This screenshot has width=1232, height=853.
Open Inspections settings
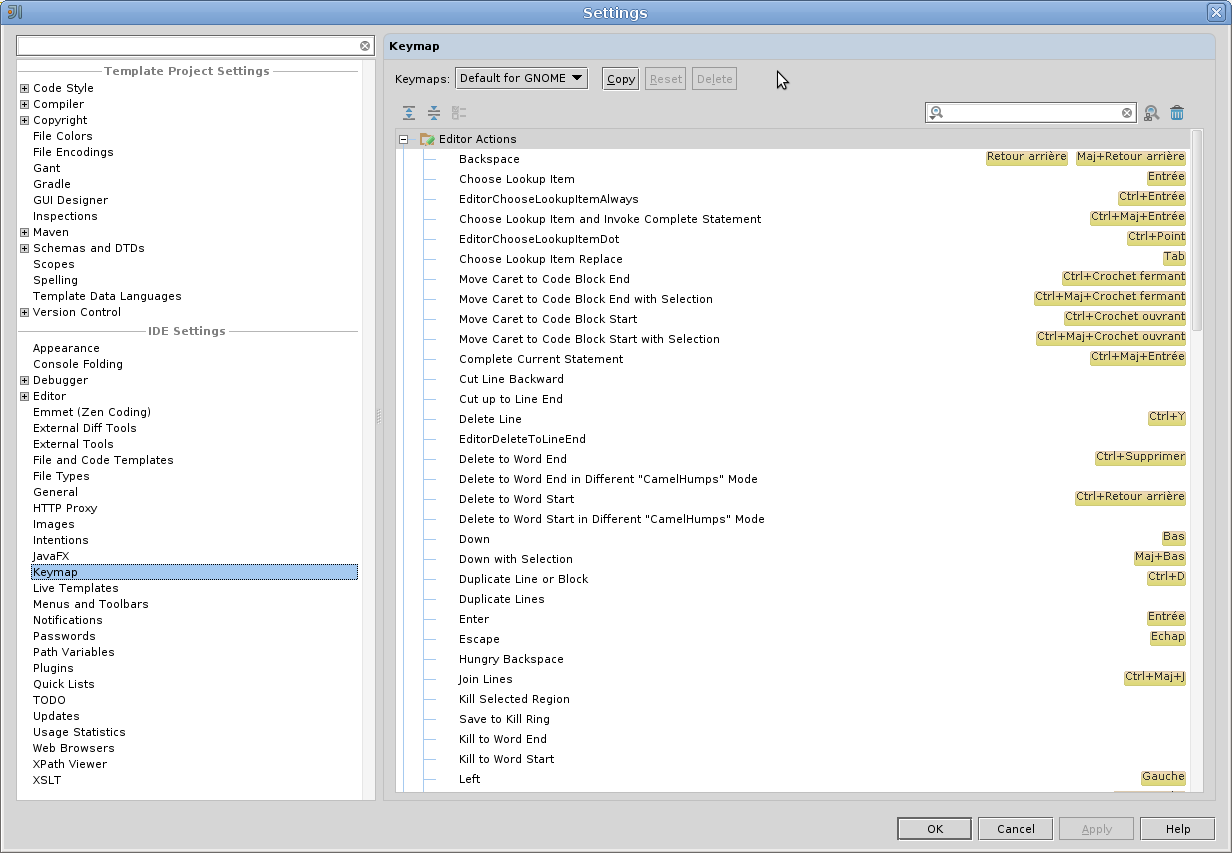[65, 216]
